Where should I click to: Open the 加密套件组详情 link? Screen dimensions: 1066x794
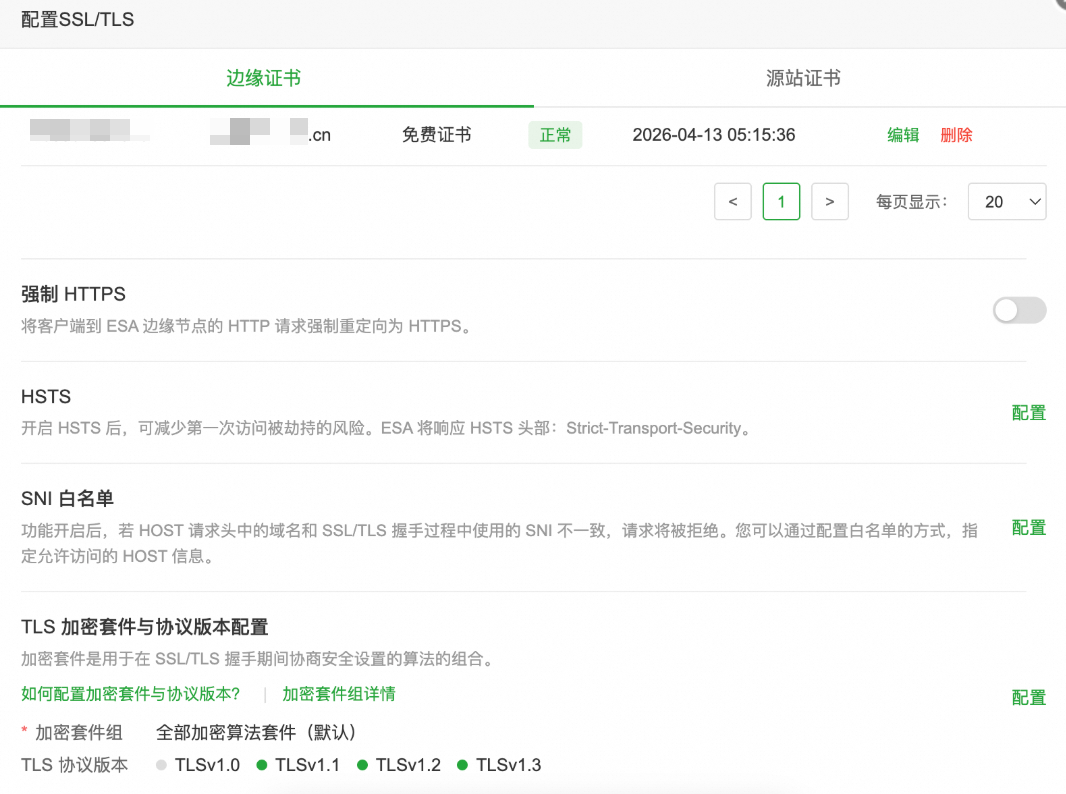[339, 694]
